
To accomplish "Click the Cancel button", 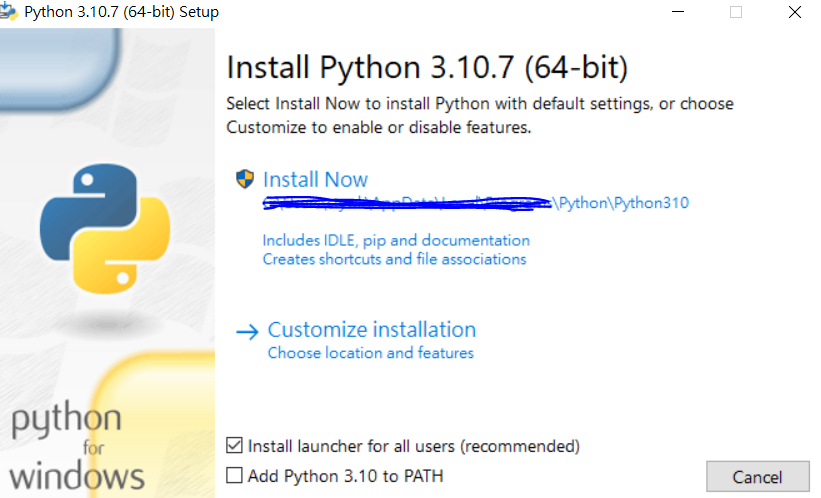I will tap(757, 477).
